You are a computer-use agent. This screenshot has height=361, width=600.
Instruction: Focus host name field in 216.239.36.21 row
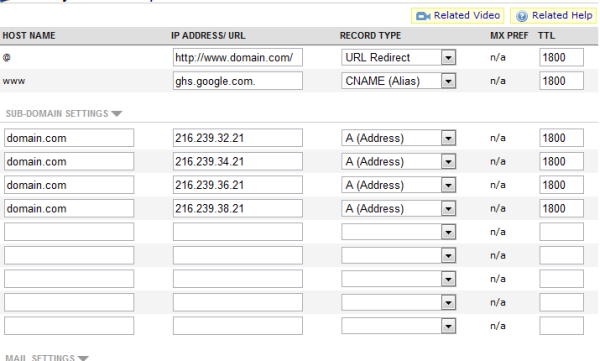[69, 185]
